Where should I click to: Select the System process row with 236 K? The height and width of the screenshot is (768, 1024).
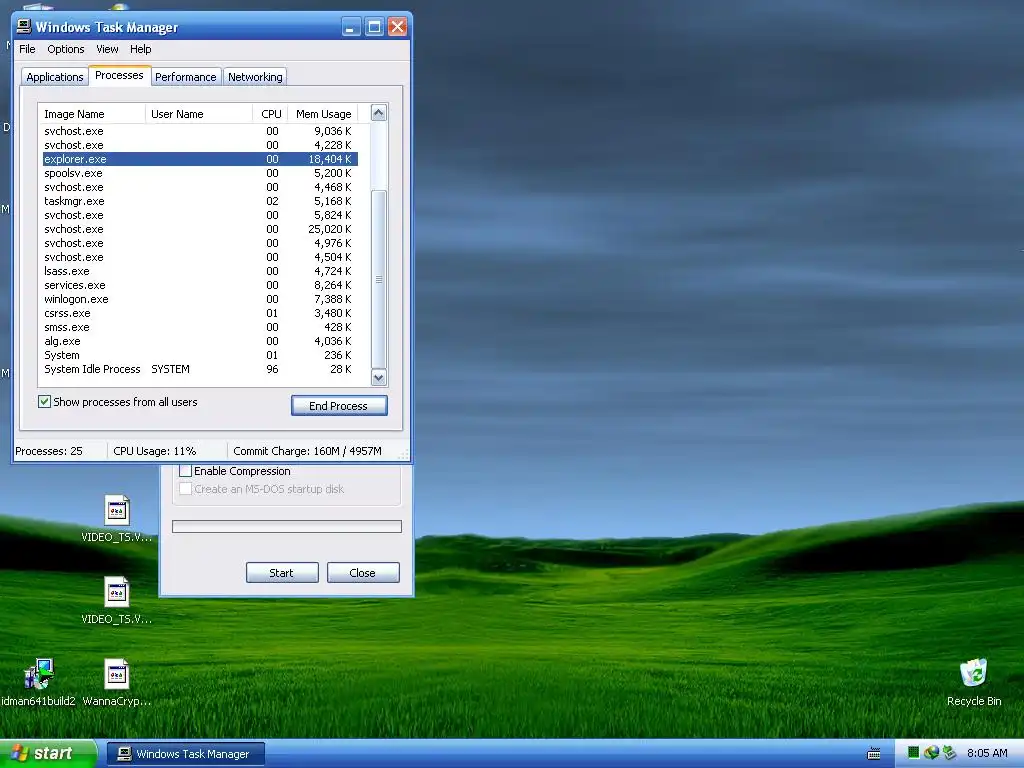(200, 356)
